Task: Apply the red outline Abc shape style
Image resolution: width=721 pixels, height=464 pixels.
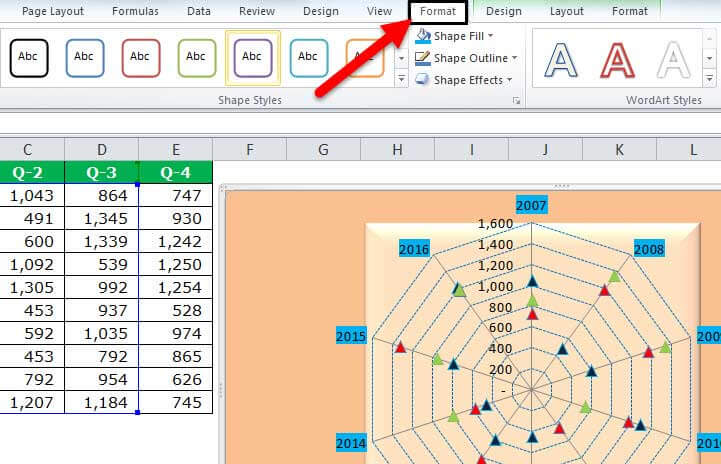Action: [x=141, y=58]
